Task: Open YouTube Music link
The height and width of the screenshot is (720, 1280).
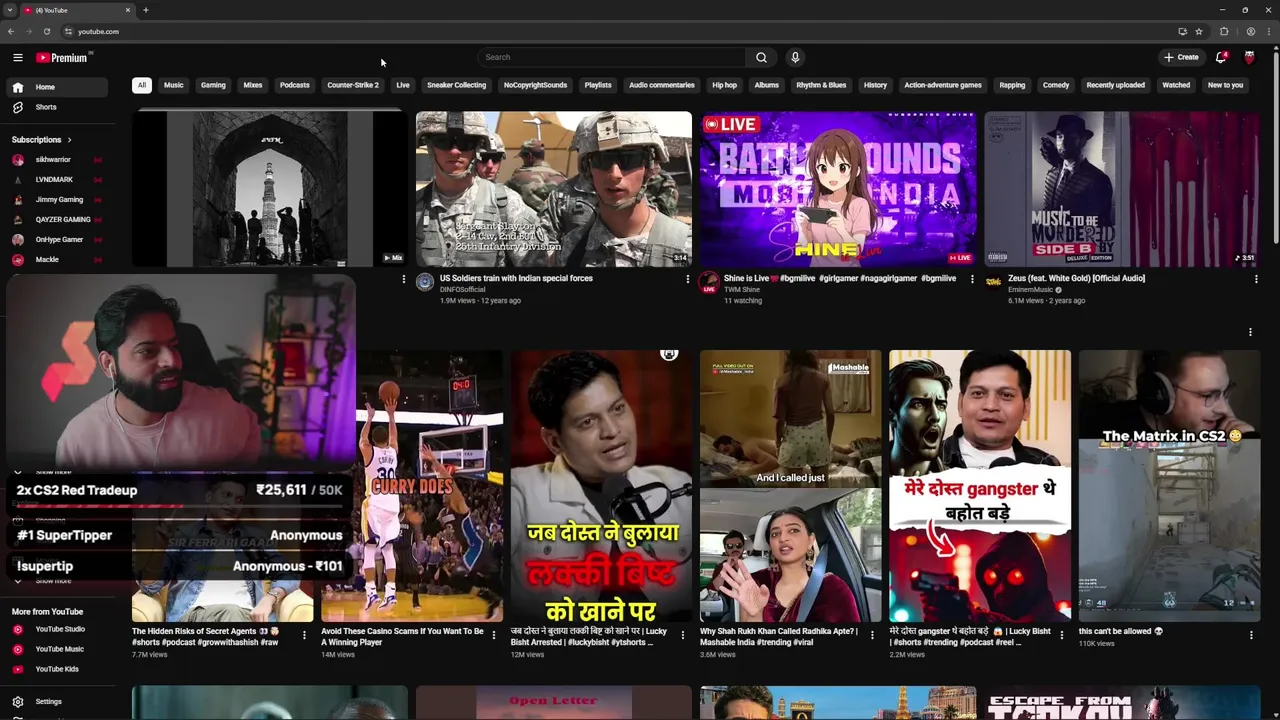Action: [x=55, y=650]
